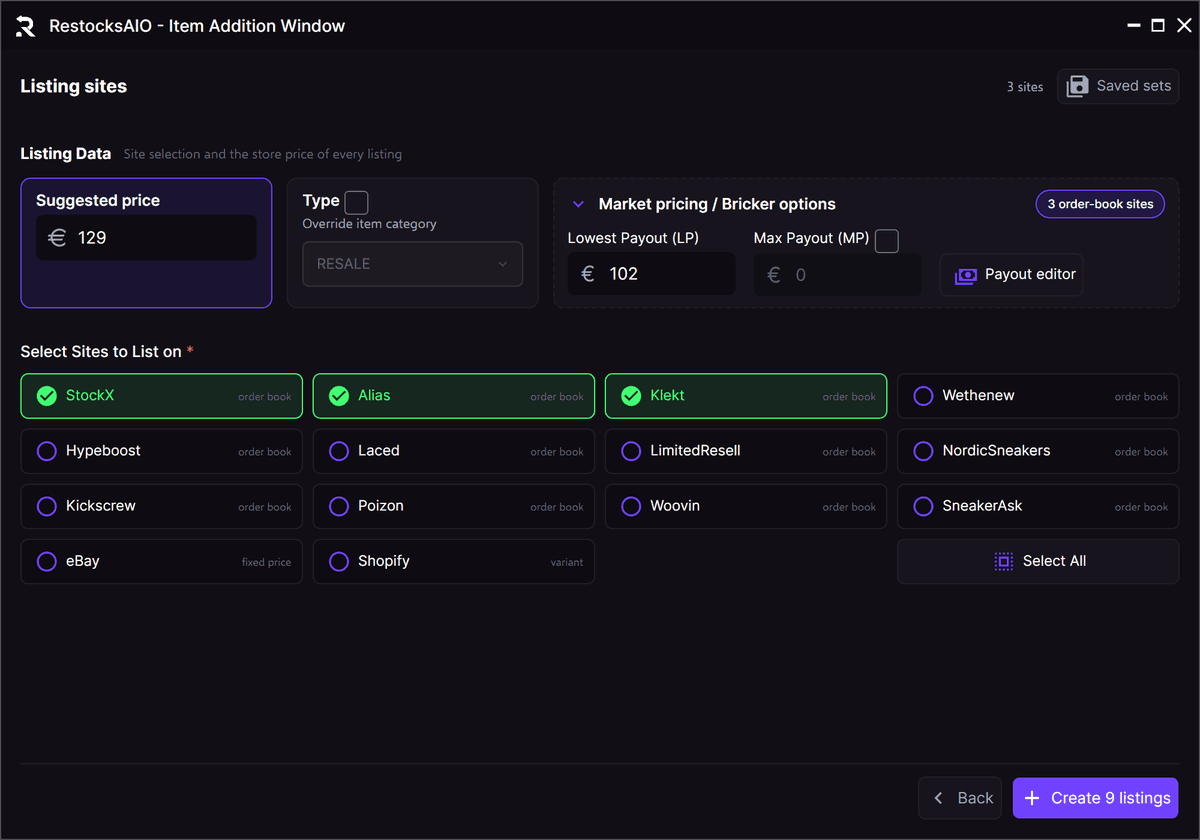Viewport: 1200px width, 840px height.
Task: Tick the Max Payout (MP) checkbox
Action: (886, 240)
